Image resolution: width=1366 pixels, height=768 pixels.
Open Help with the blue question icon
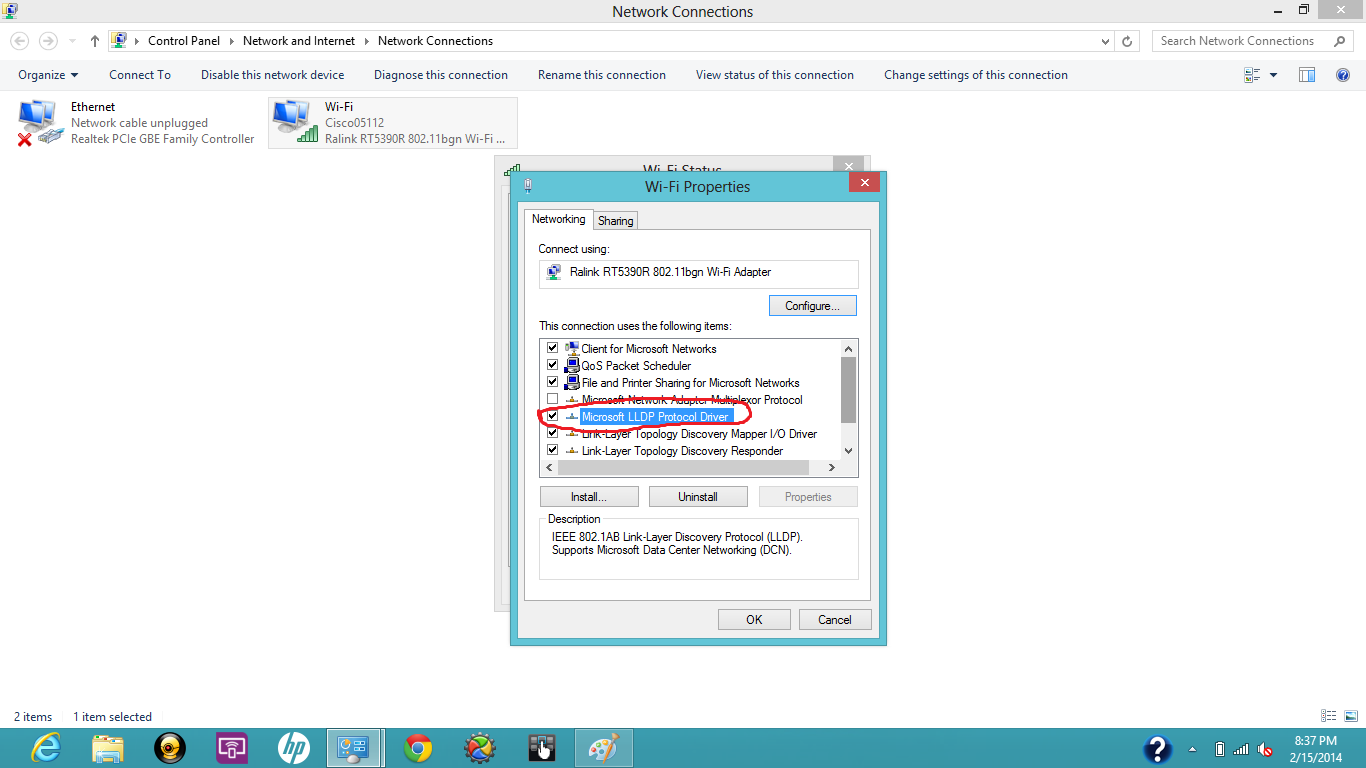[x=1343, y=75]
